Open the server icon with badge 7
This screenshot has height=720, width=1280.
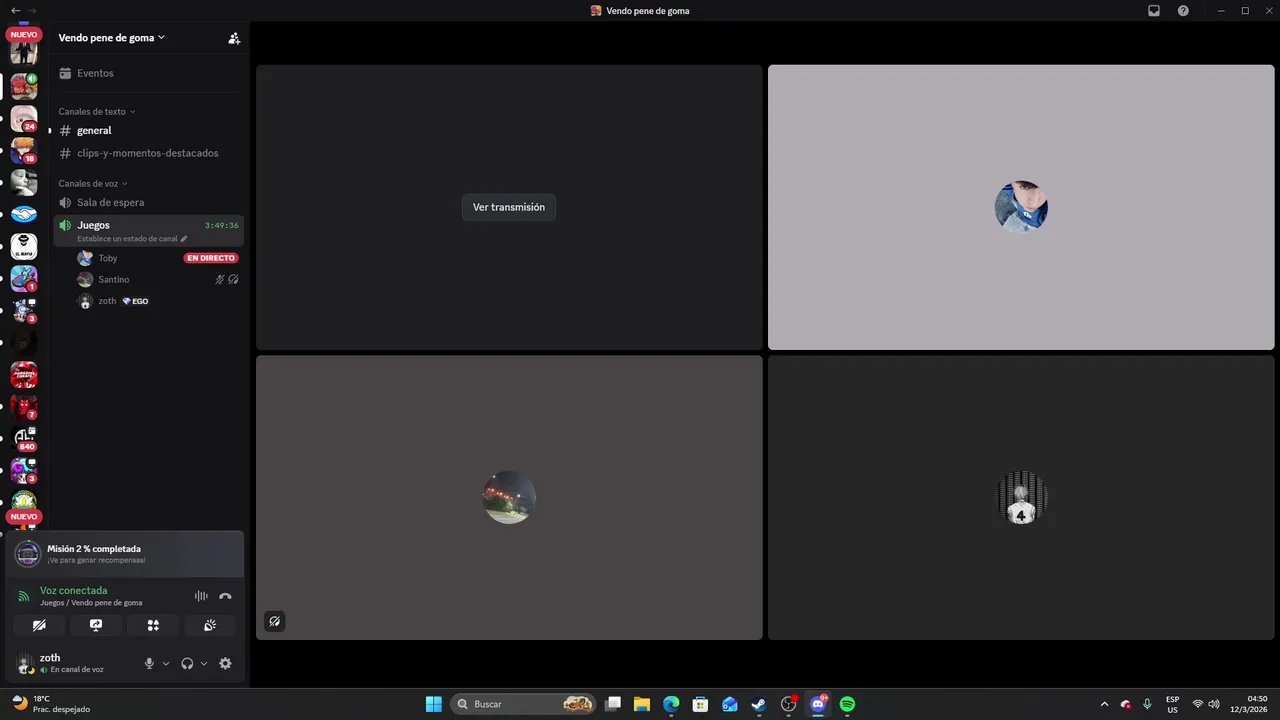24,407
